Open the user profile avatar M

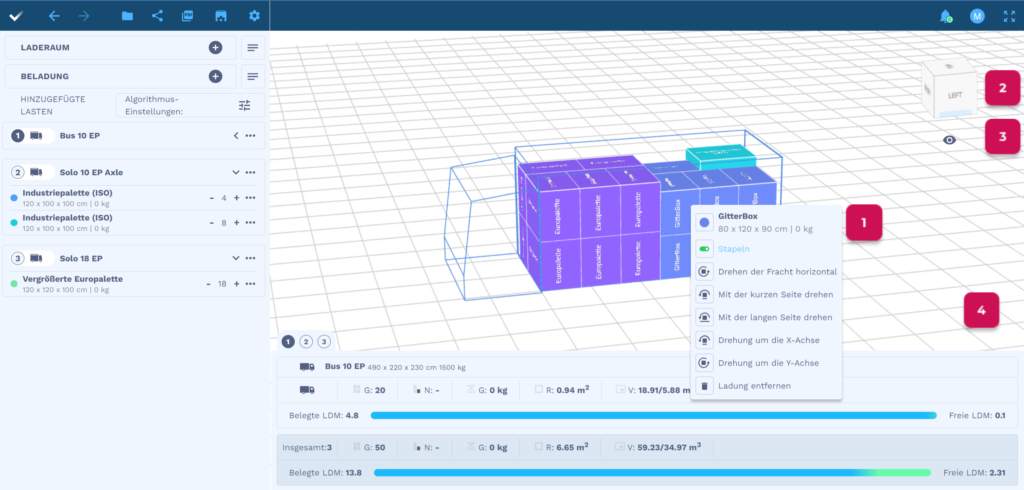click(977, 16)
